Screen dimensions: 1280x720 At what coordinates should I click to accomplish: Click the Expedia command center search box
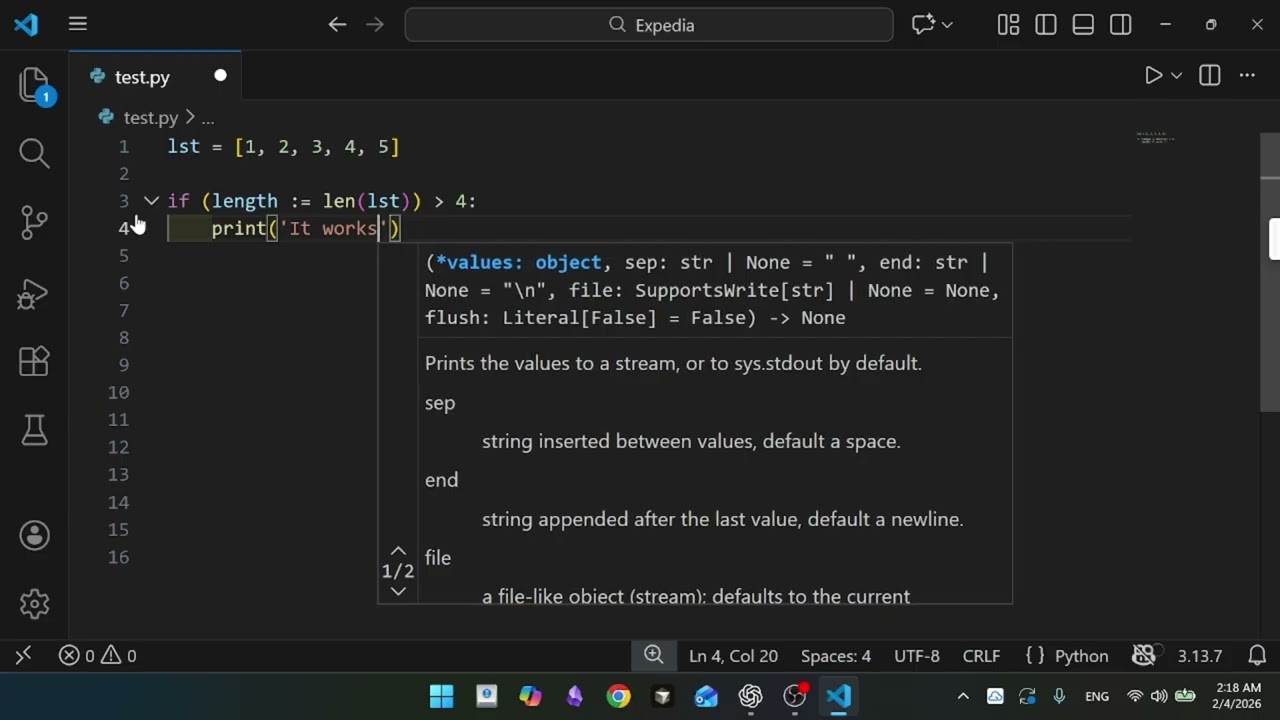pyautogui.click(x=649, y=25)
